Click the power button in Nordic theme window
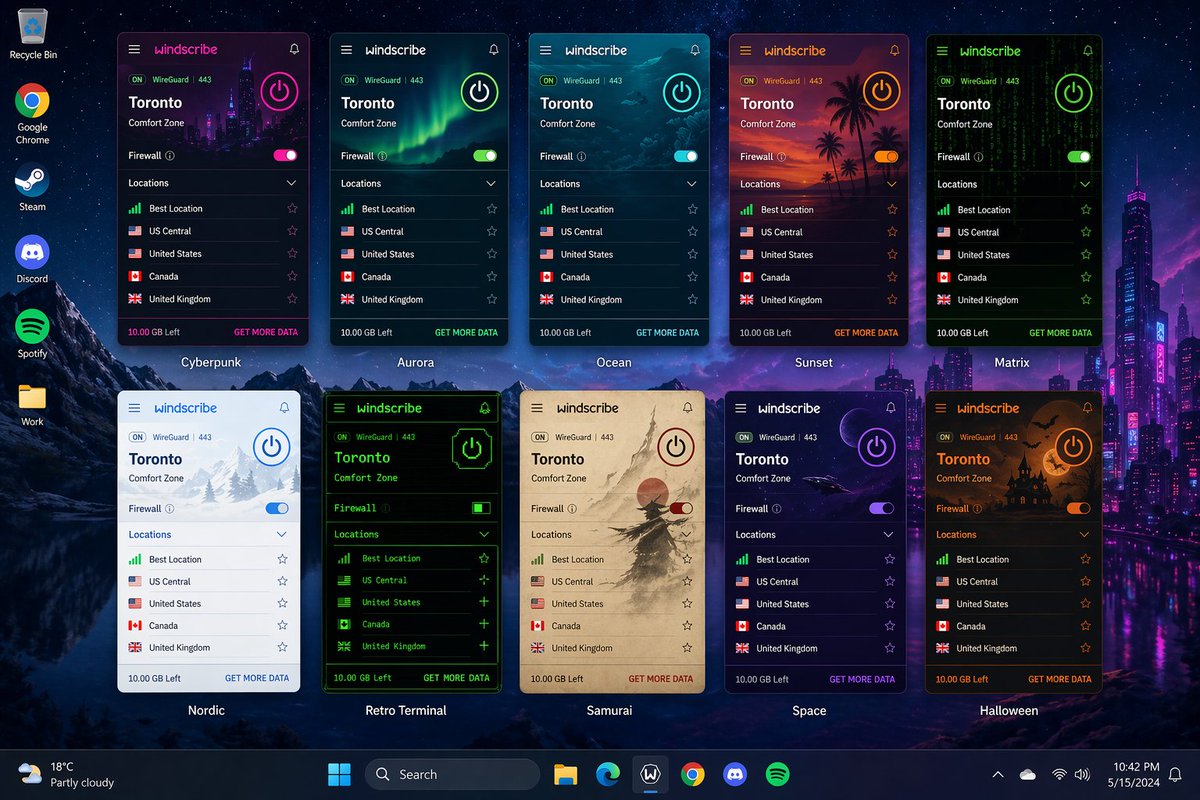This screenshot has width=1200, height=800. (271, 447)
